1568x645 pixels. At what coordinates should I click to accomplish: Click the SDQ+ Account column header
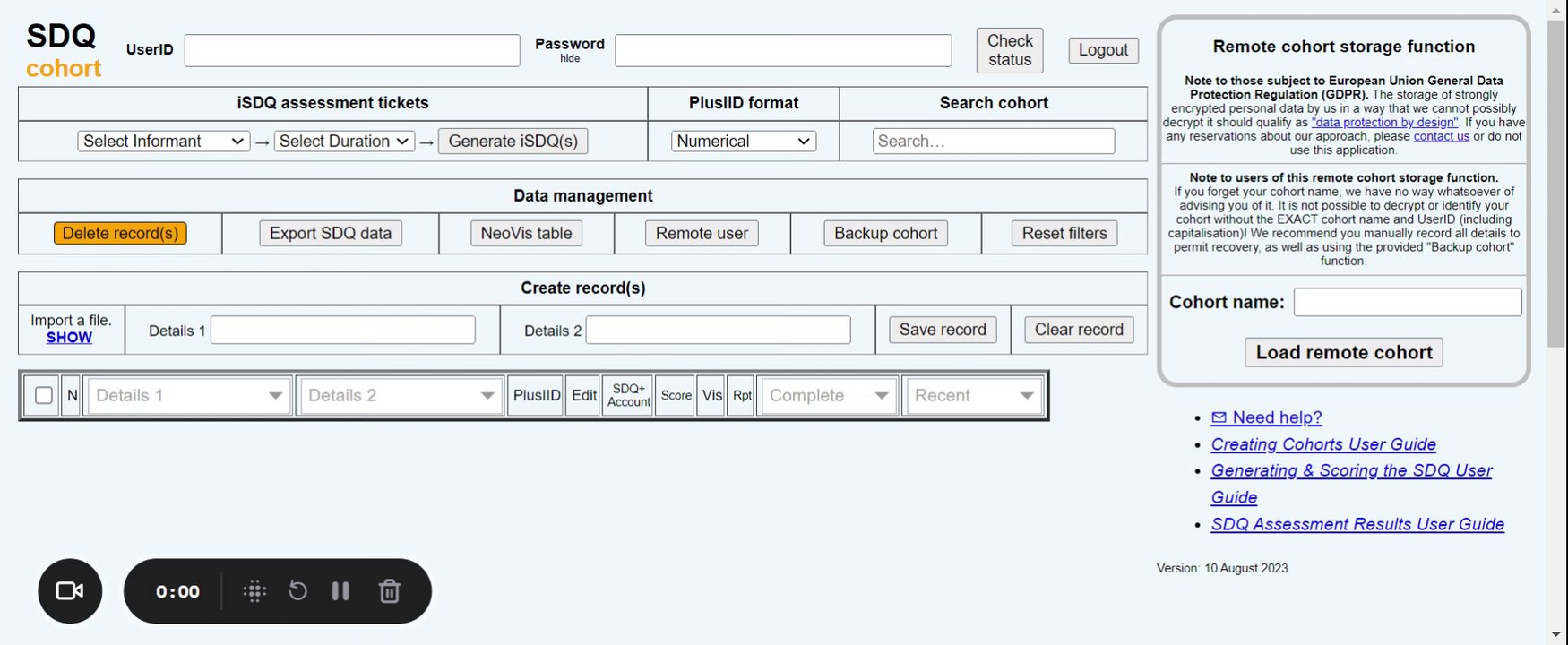[x=629, y=395]
